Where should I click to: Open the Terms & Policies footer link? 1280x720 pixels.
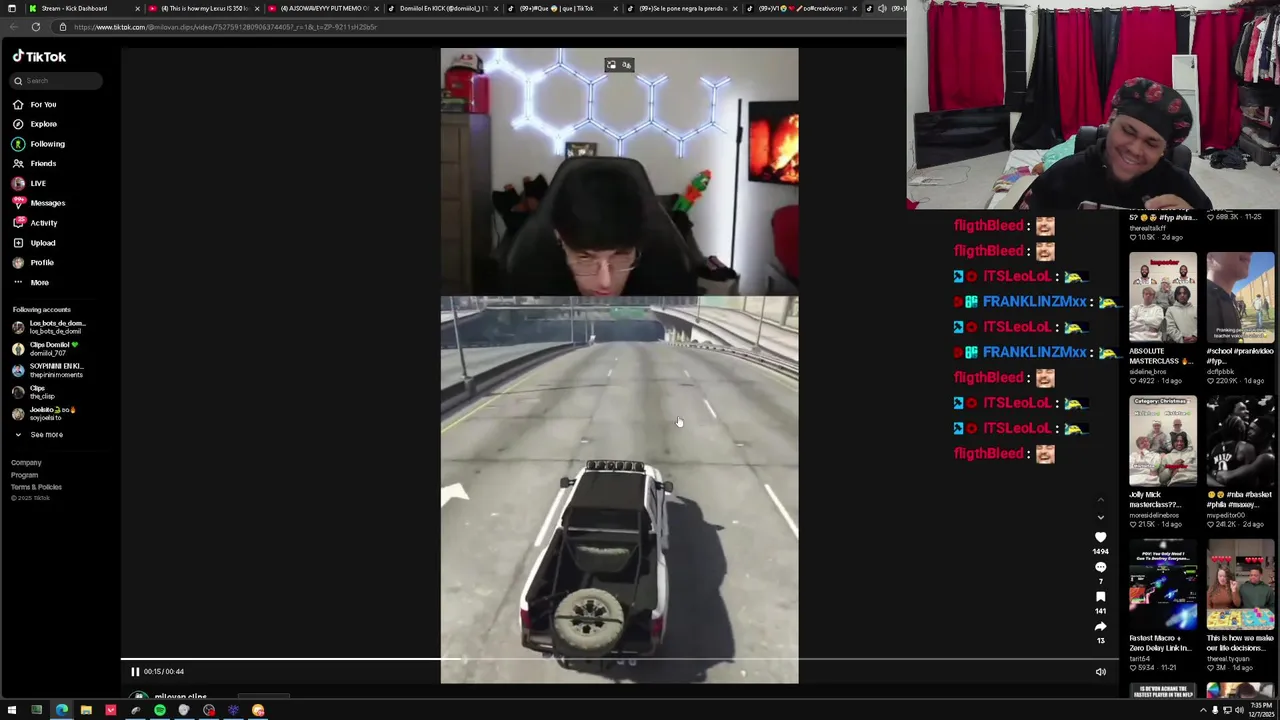[x=36, y=487]
